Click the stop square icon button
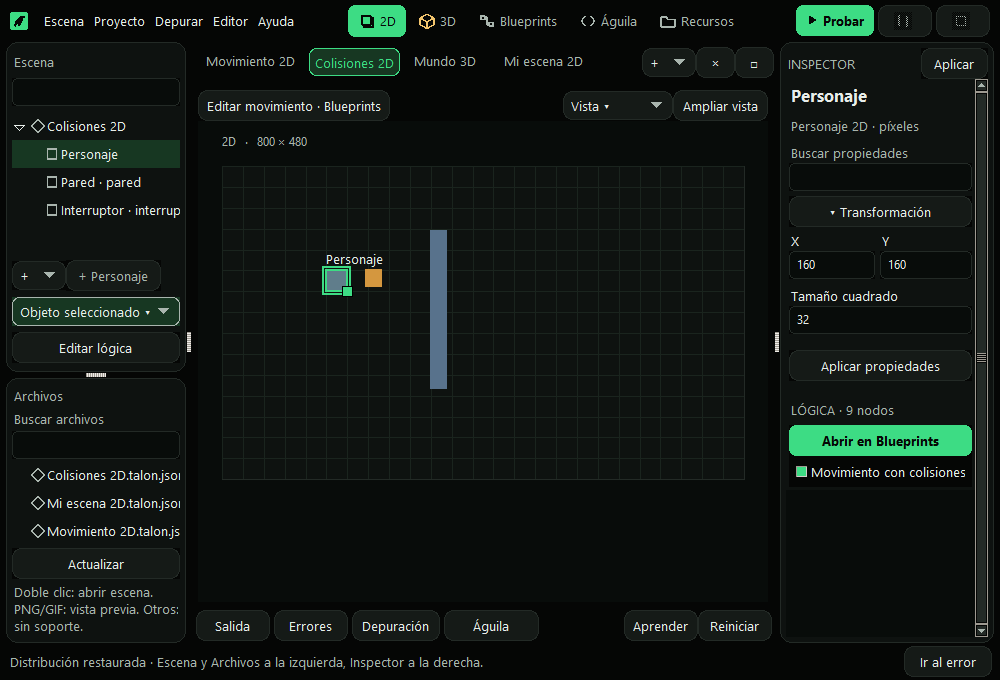Screen dimensions: 1000x680 pos(960,21)
